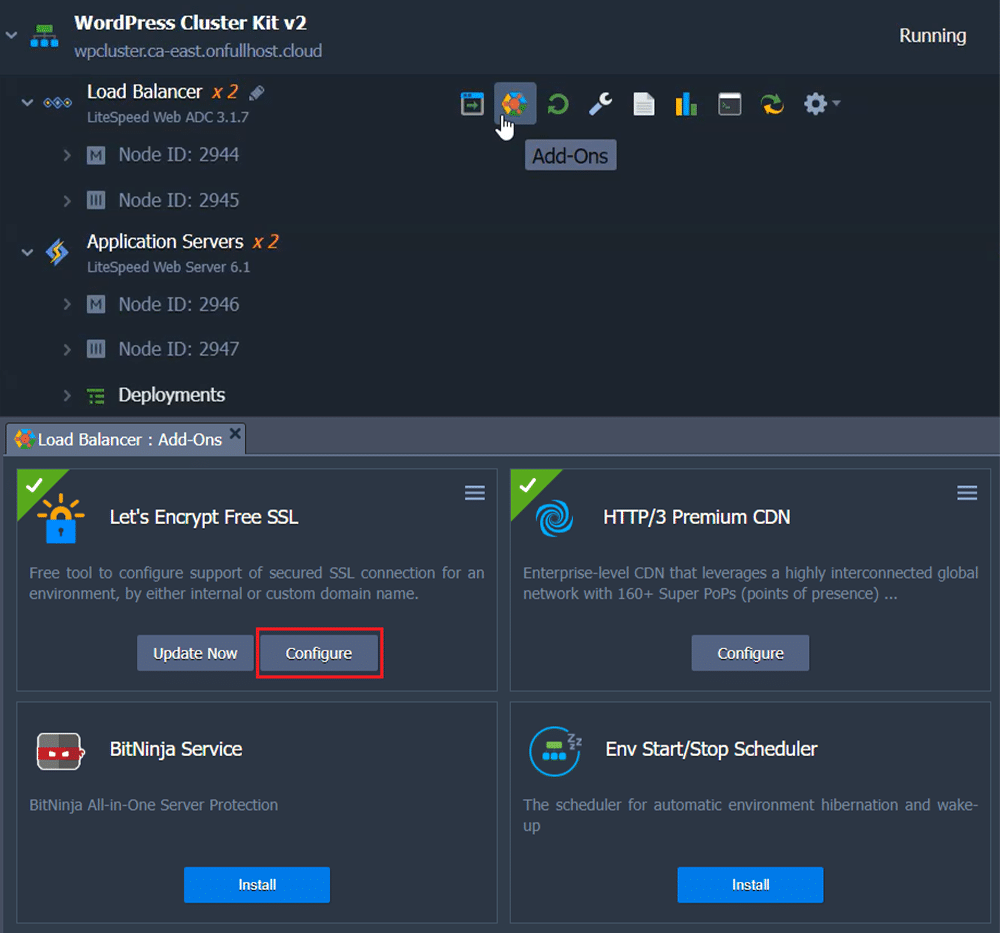Viewport: 1000px width, 933px height.
Task: Click the Redeploy Containers icon
Action: 773,104
